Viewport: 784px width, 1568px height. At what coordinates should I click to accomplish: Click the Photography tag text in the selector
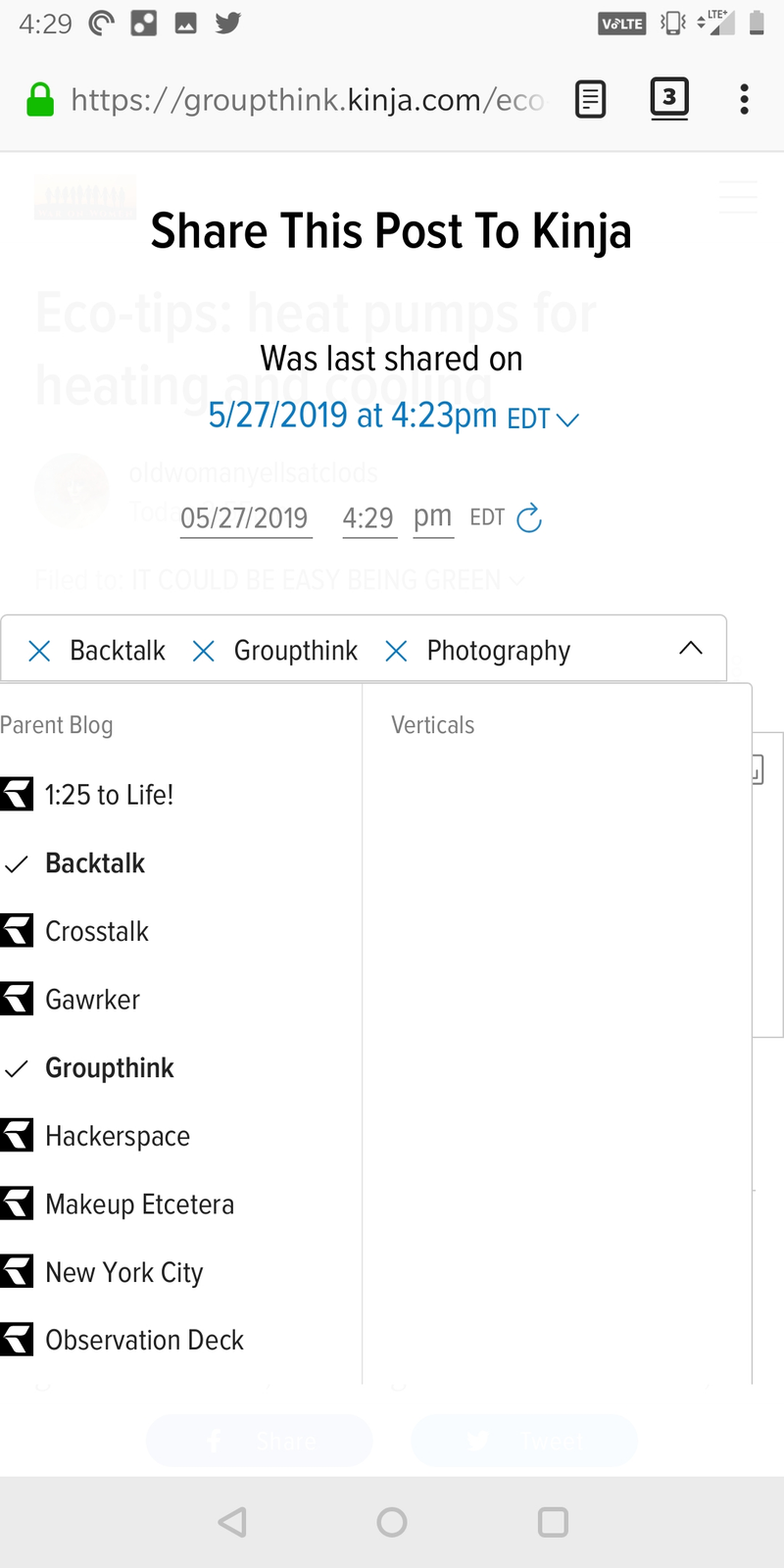[498, 651]
